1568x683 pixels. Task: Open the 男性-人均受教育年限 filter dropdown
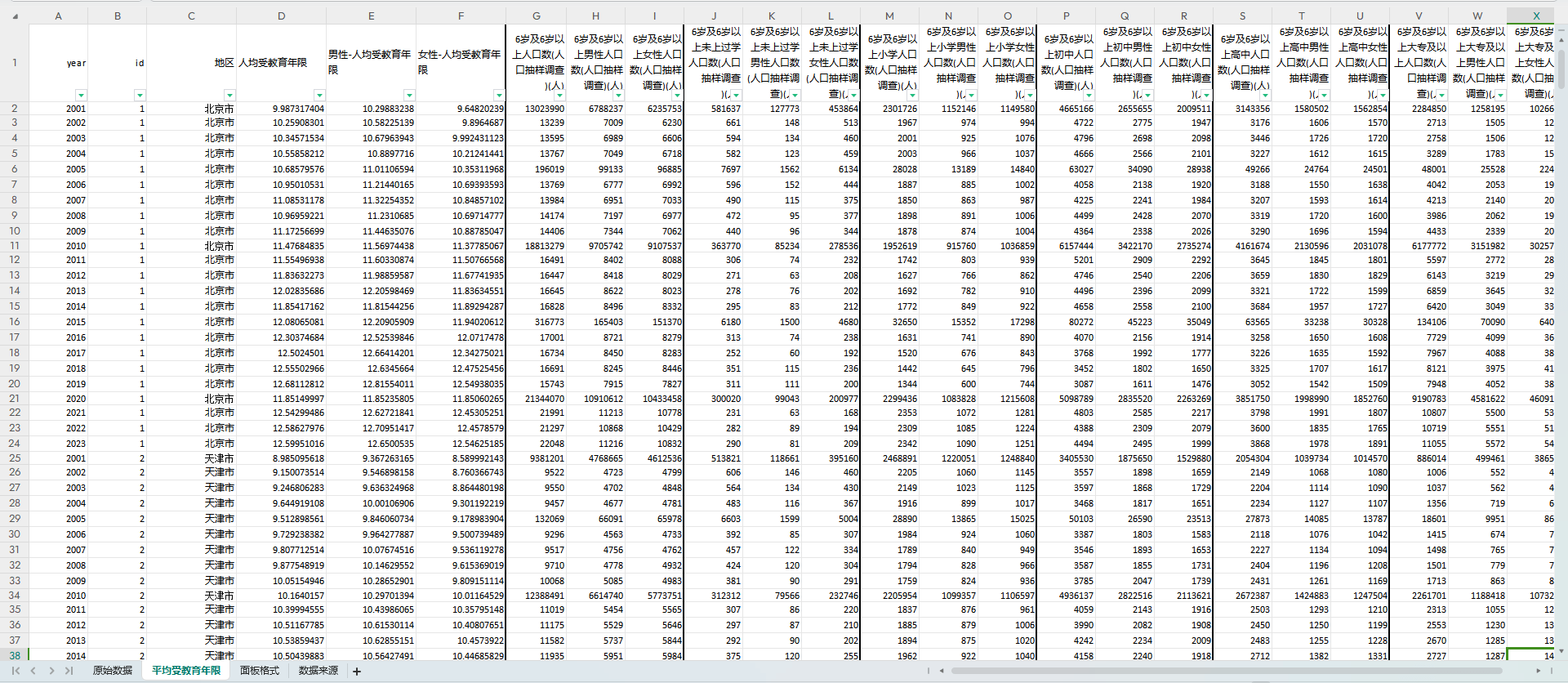pyautogui.click(x=409, y=96)
